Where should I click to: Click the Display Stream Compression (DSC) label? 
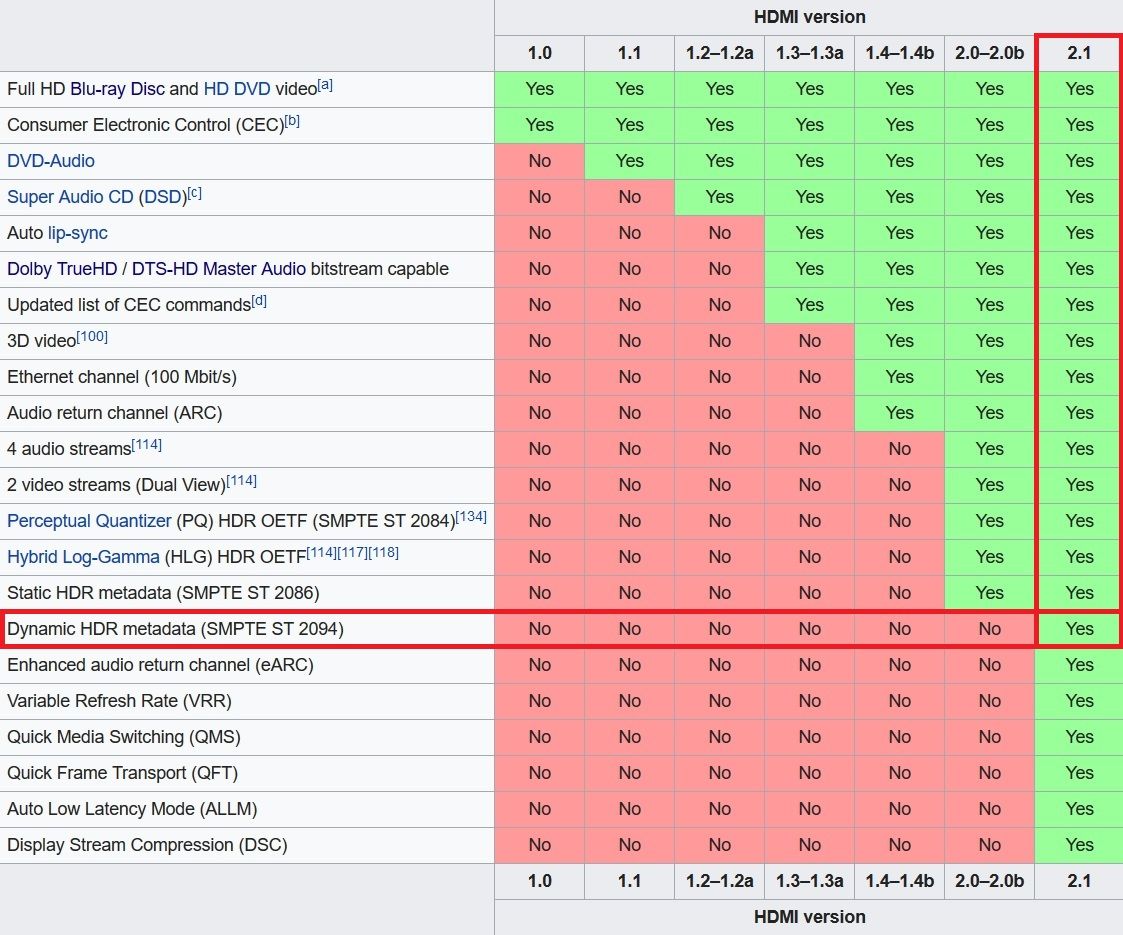click(x=148, y=846)
